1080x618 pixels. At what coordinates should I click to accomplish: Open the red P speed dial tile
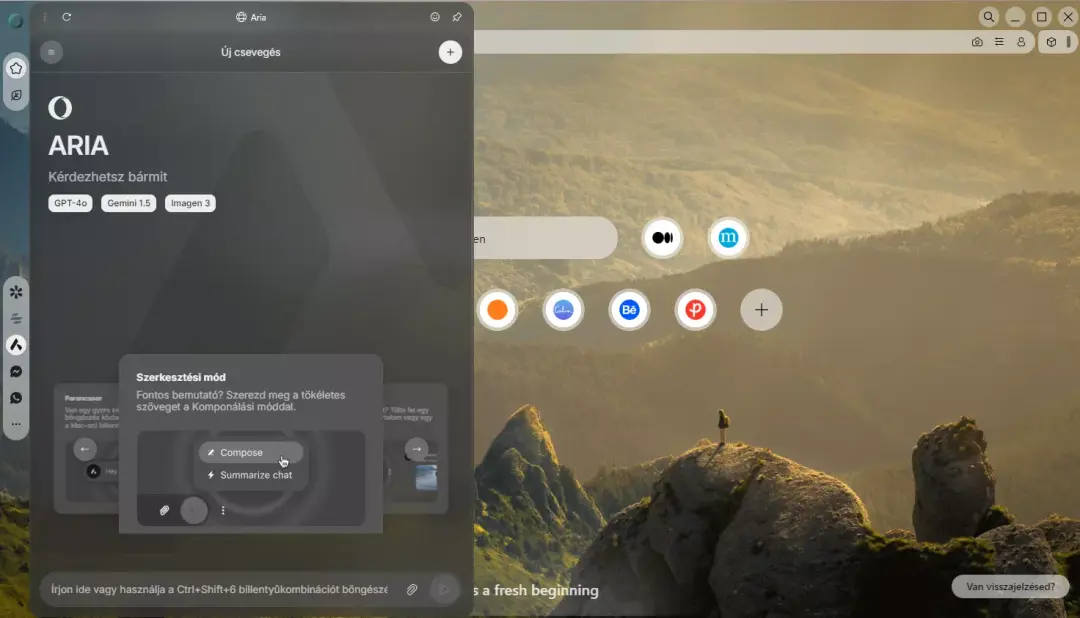(695, 310)
